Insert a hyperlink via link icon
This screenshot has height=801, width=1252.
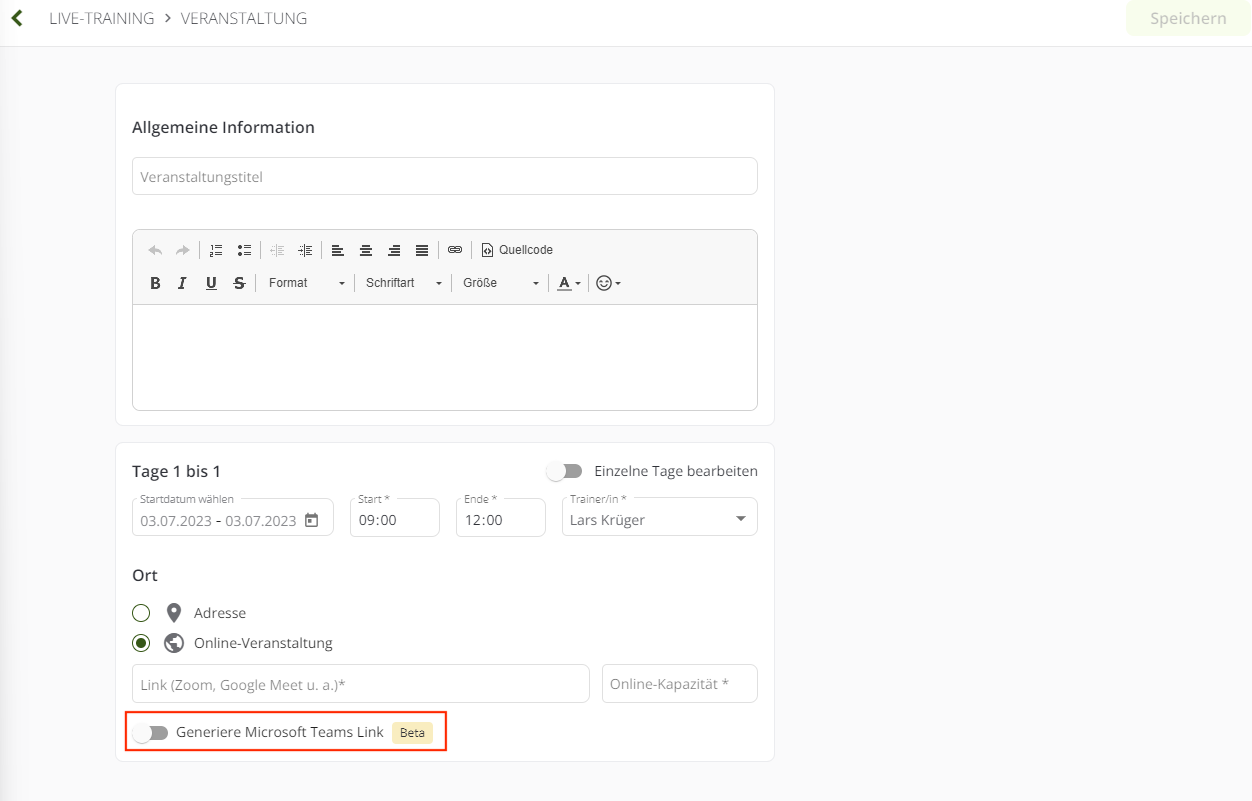click(x=455, y=250)
